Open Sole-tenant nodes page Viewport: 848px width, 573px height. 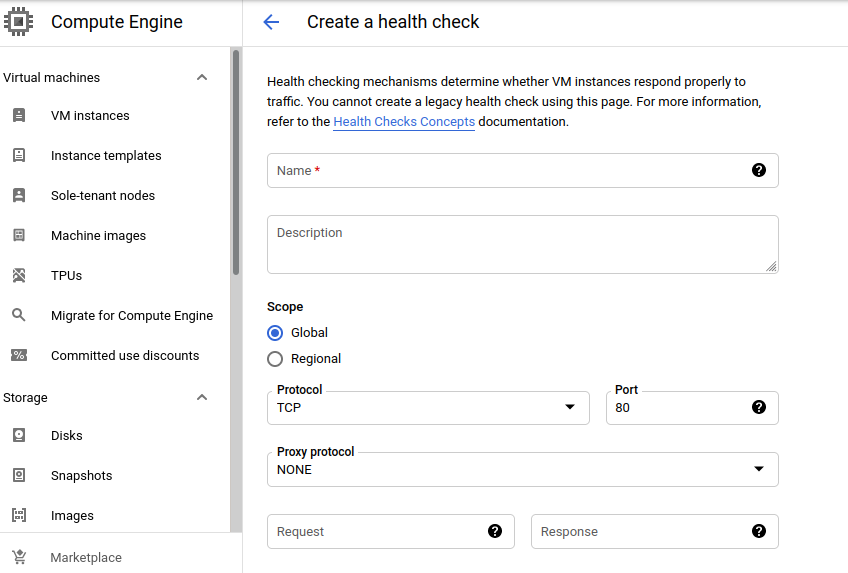pyautogui.click(x=103, y=196)
